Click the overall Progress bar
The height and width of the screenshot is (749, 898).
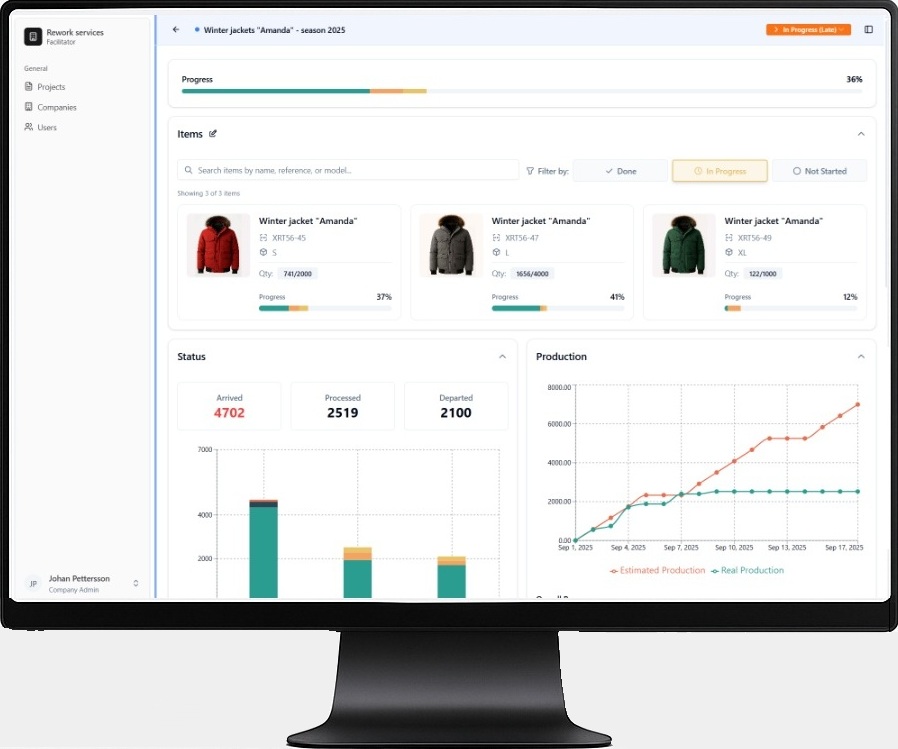click(x=520, y=91)
